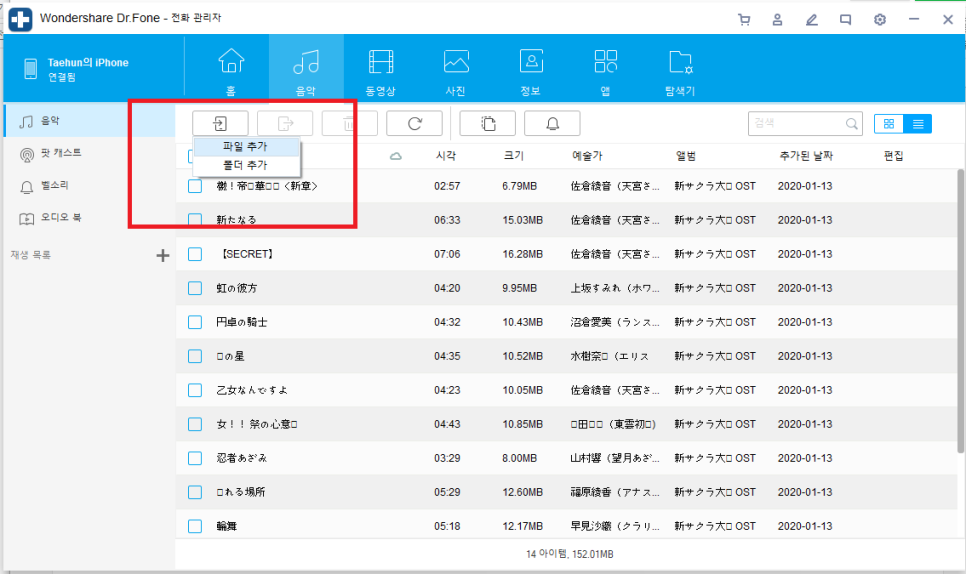966x574 pixels.
Task: Tick the checkbox for 虹の彼方
Action: coord(195,288)
